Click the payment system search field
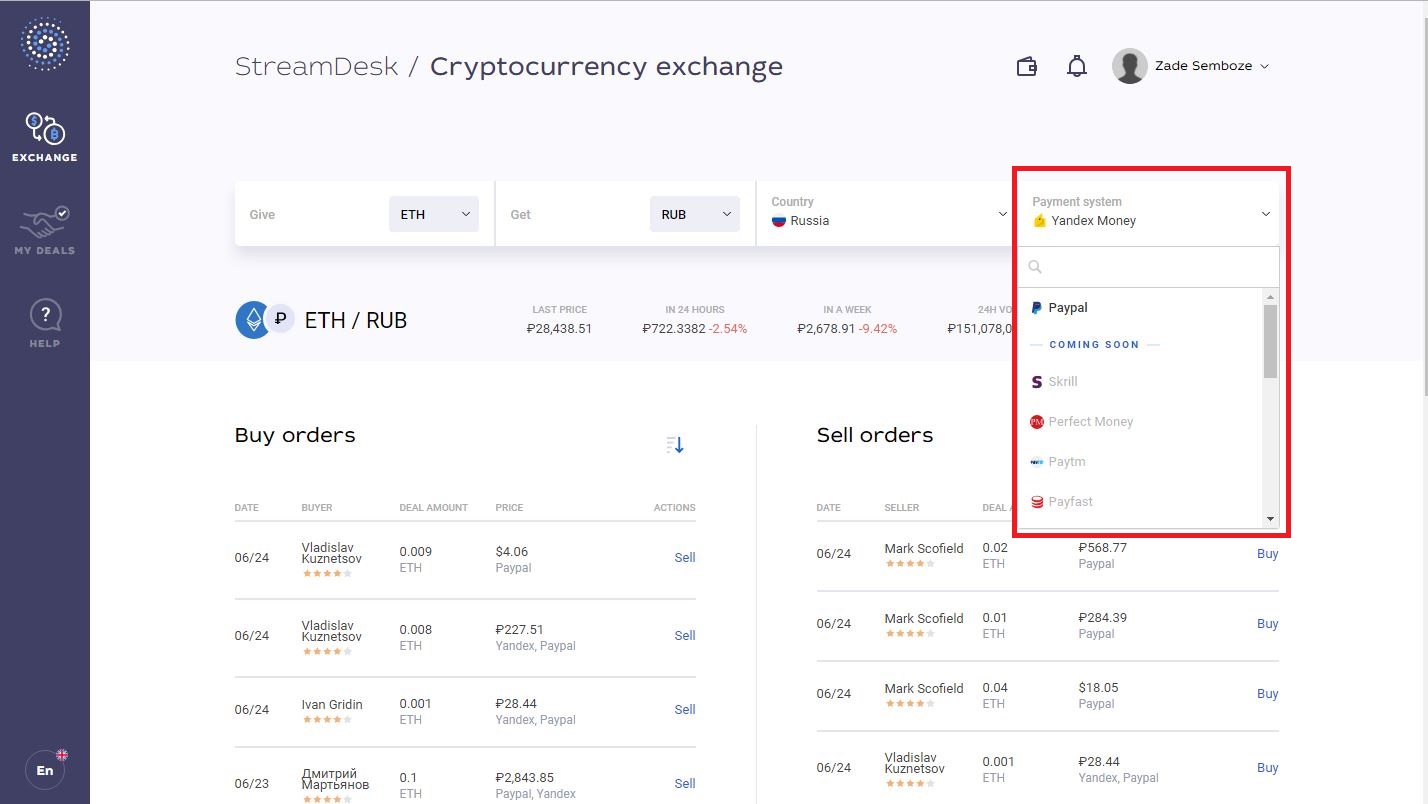This screenshot has height=804, width=1428. click(1149, 267)
